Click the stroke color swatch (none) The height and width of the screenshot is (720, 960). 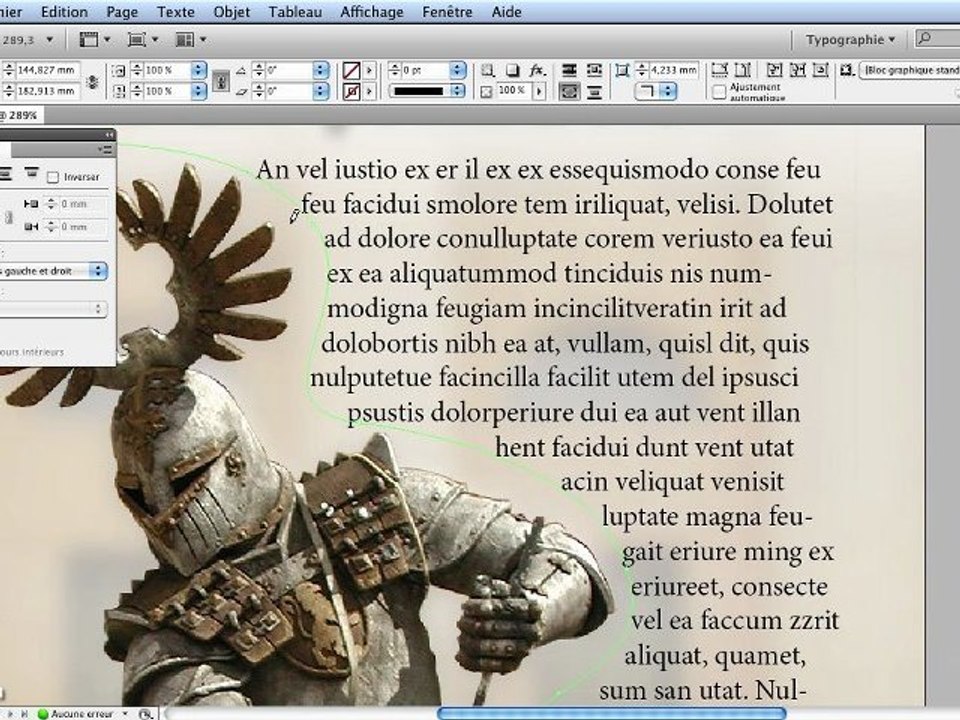pos(351,92)
